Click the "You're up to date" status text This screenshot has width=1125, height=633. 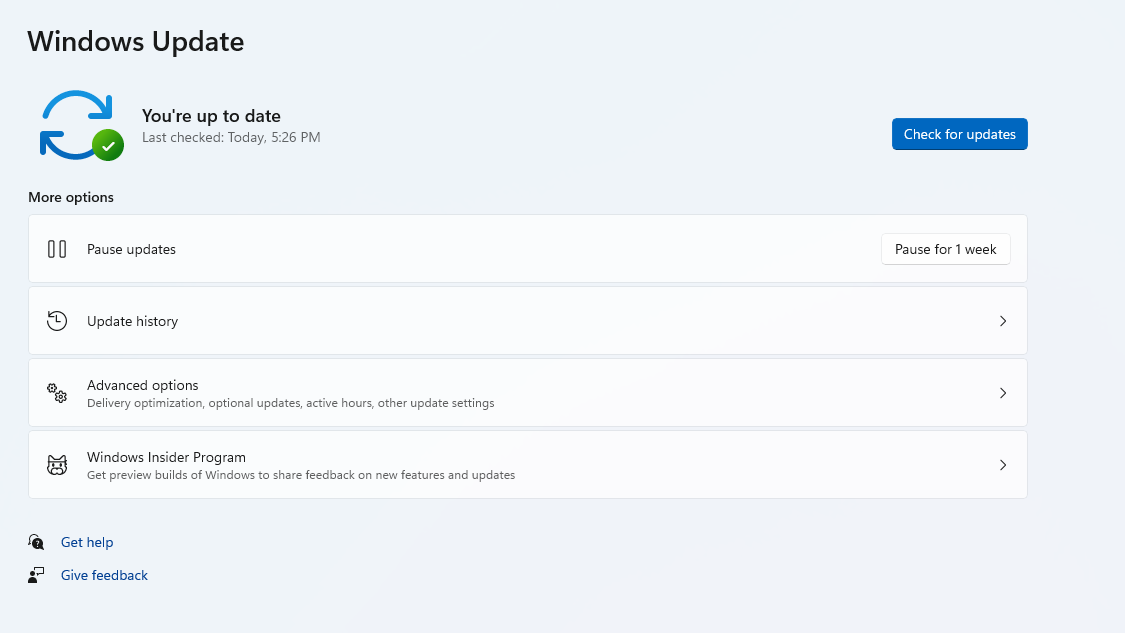tap(211, 116)
